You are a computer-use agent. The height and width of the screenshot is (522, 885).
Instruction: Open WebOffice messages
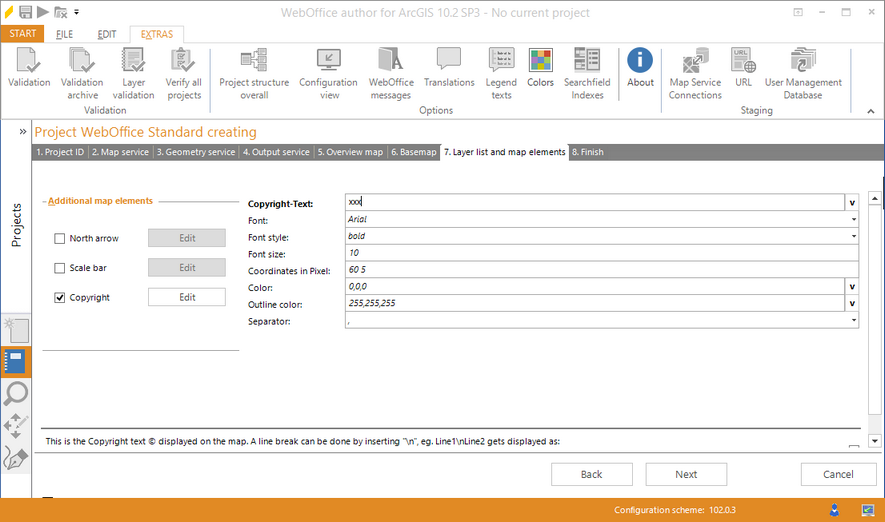coord(391,74)
